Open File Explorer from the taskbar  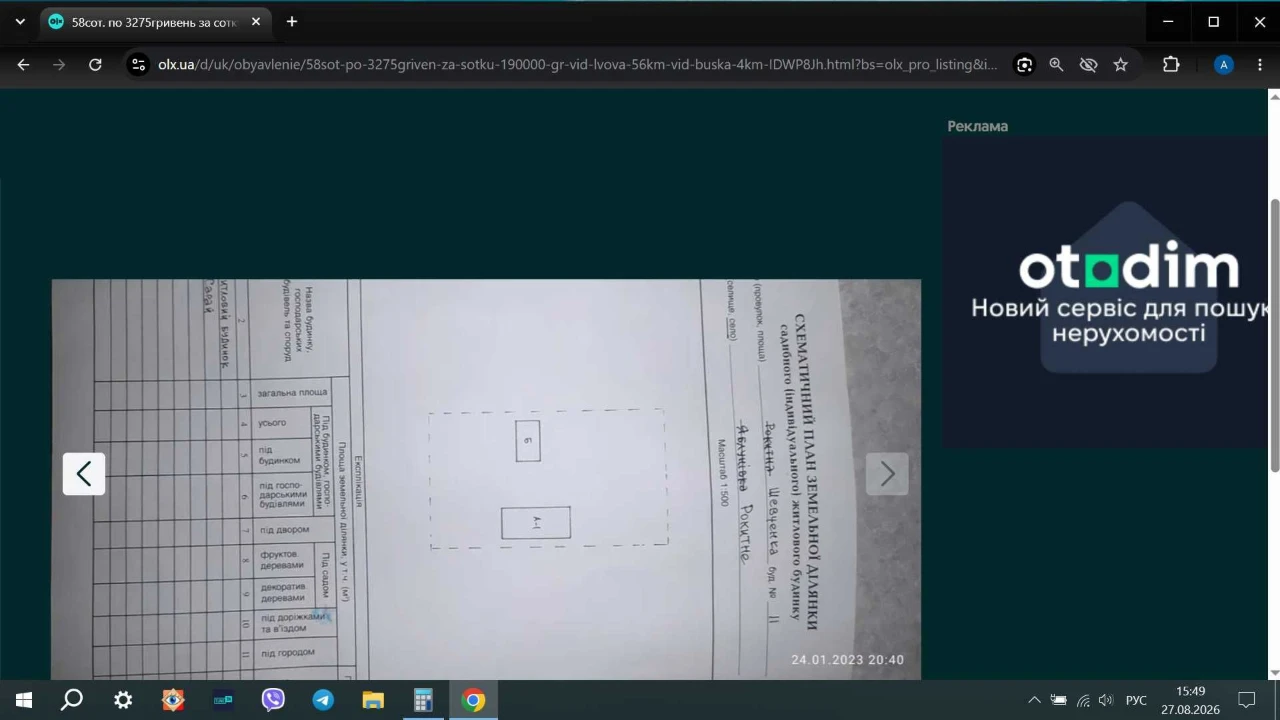click(x=373, y=700)
